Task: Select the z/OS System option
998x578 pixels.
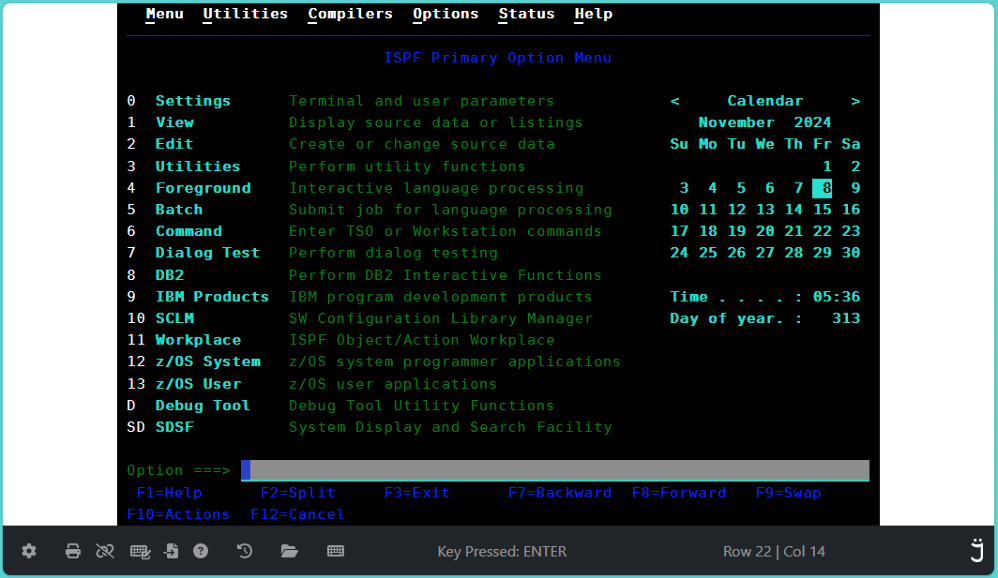Action: click(x=207, y=362)
